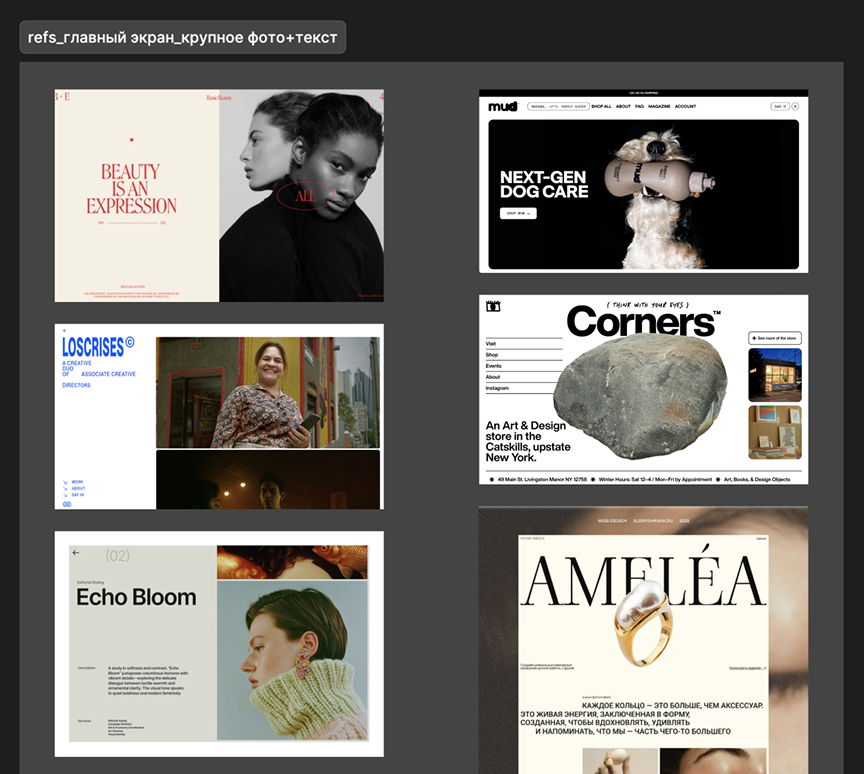Screen dimensions: 864x774
Task: Open MAGAZINE in the mud navigation
Action: (659, 106)
